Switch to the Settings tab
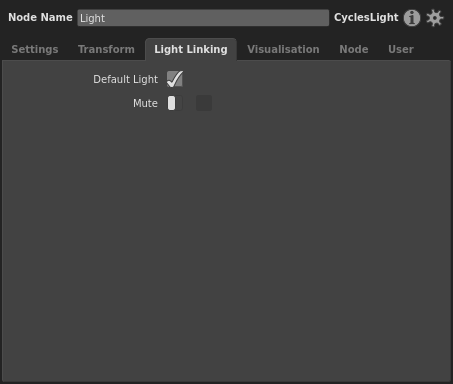Viewport: 453px width, 384px height. click(35, 49)
